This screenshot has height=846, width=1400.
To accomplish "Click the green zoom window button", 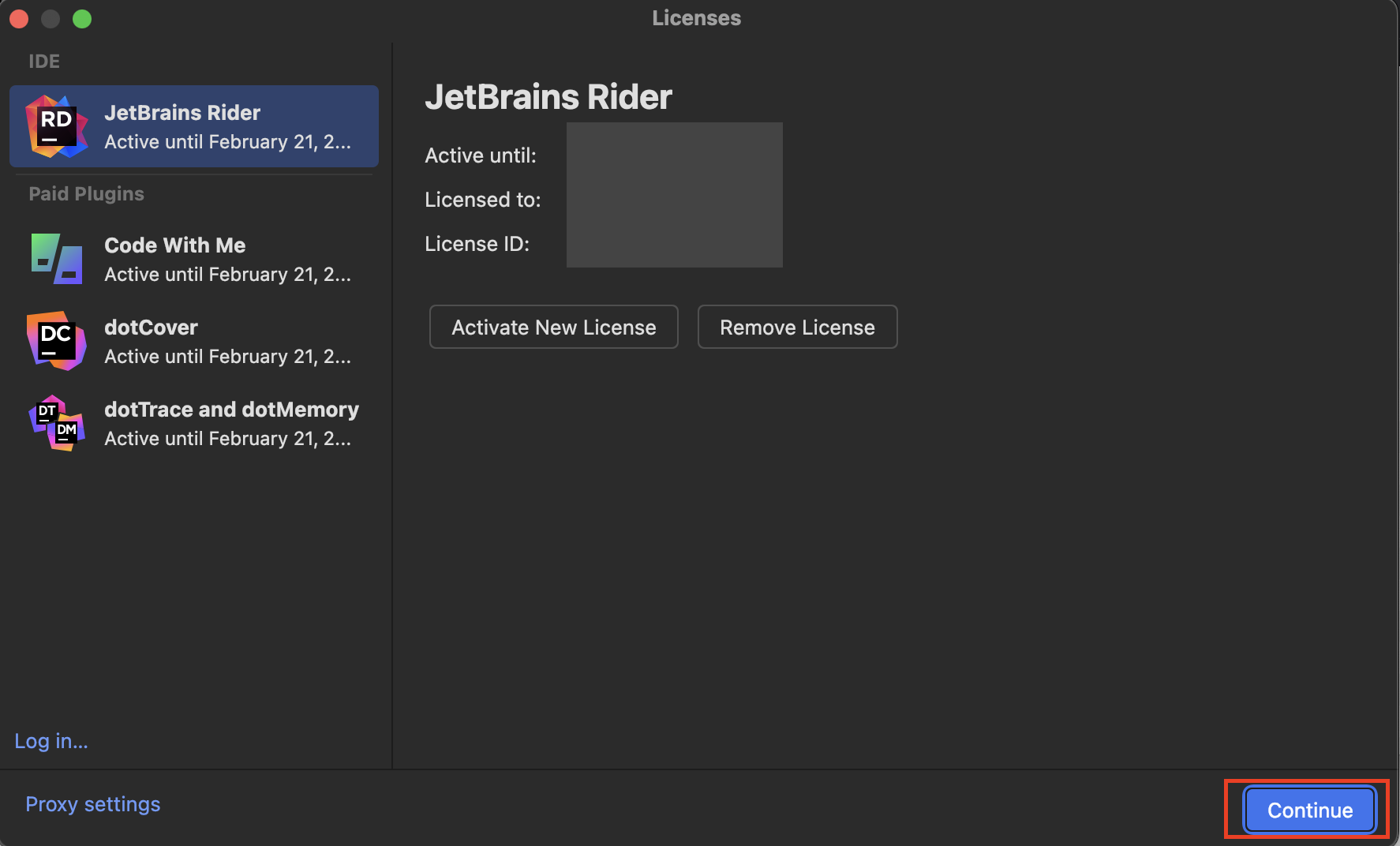I will coord(82,19).
